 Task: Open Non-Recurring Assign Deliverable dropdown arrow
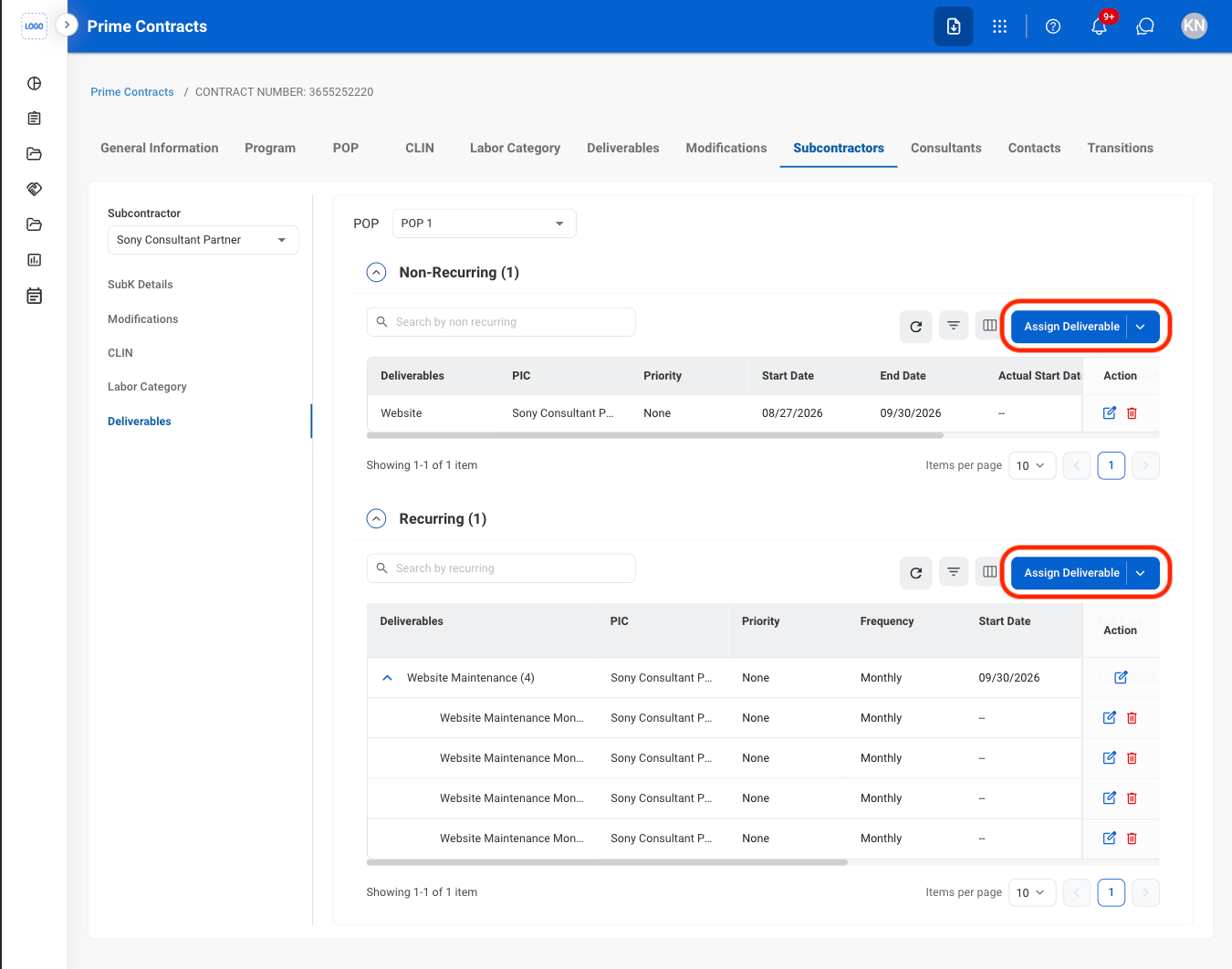1141,327
